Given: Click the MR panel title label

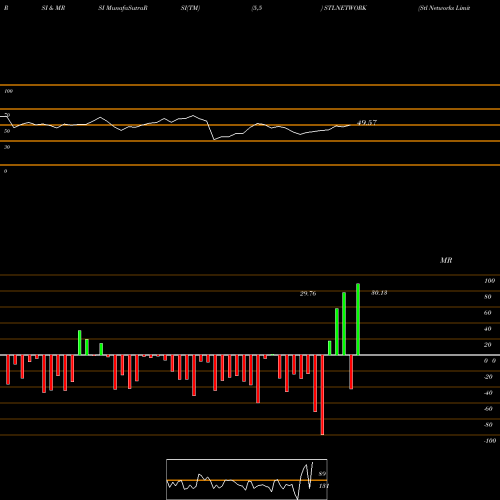Looking at the screenshot, I should point(446,260).
